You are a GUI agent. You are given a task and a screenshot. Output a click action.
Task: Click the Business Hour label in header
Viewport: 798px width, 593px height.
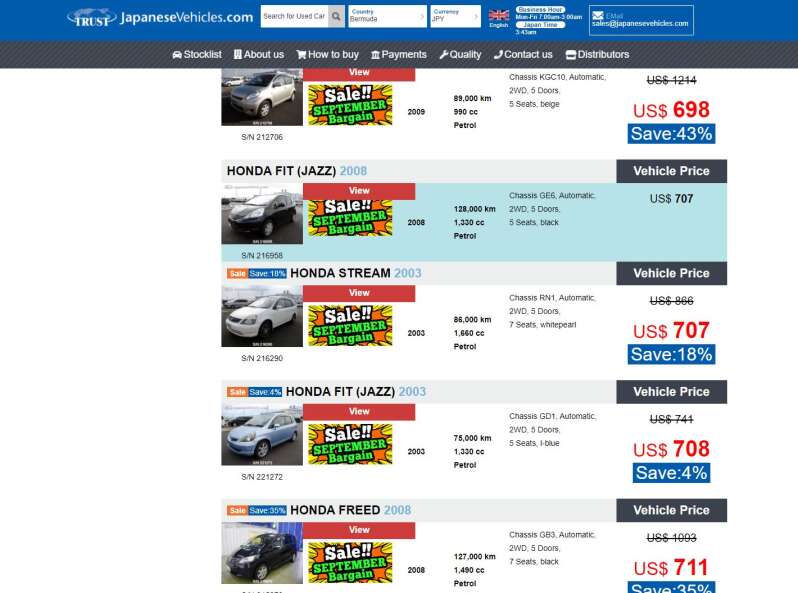coord(540,10)
